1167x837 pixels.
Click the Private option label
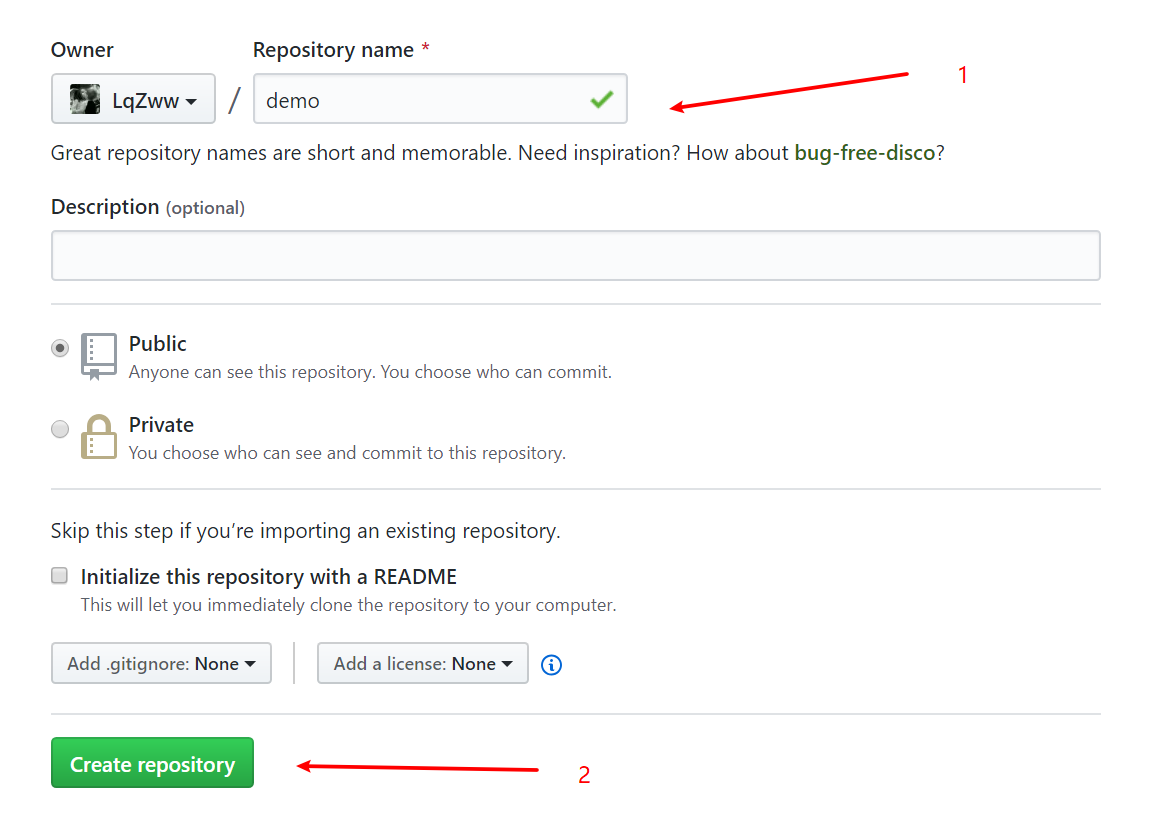(161, 425)
